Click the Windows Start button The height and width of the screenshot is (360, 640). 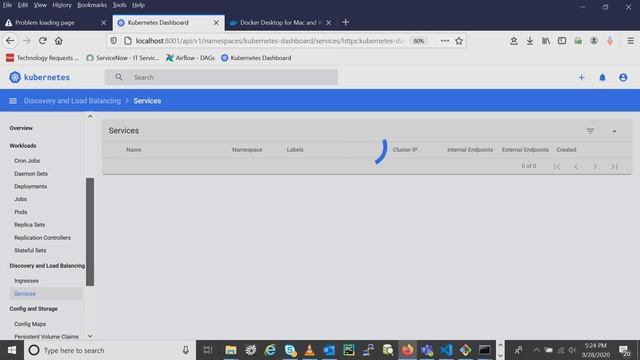coord(12,350)
